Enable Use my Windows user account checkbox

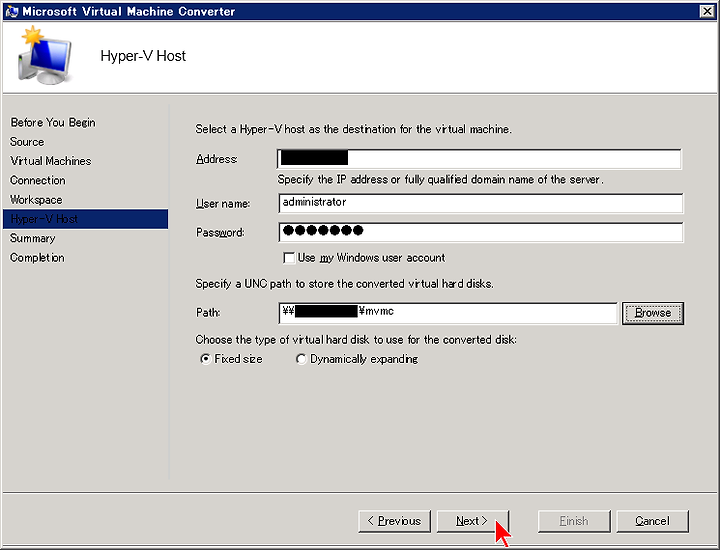tap(289, 258)
